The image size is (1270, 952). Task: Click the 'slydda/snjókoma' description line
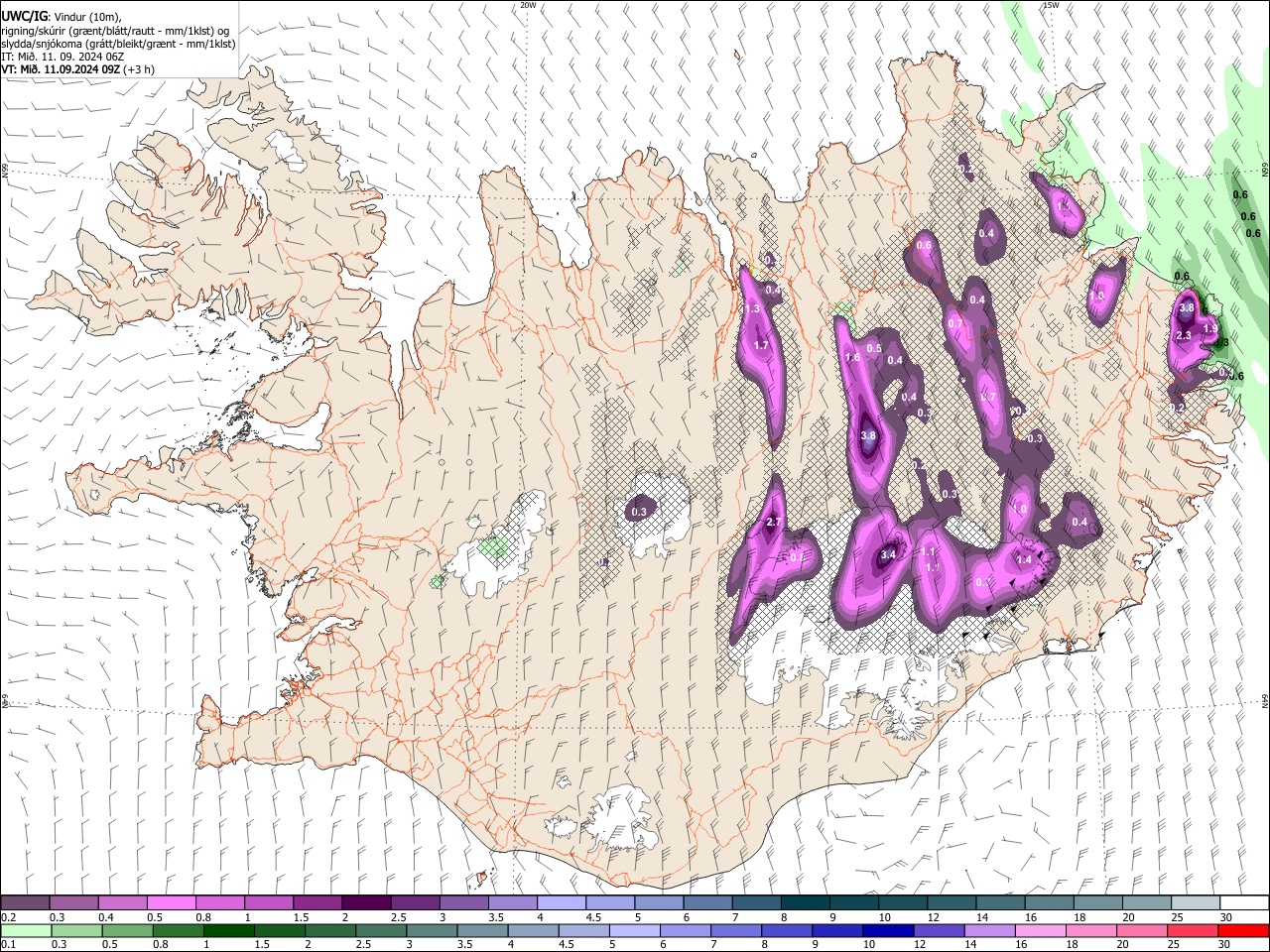[118, 44]
